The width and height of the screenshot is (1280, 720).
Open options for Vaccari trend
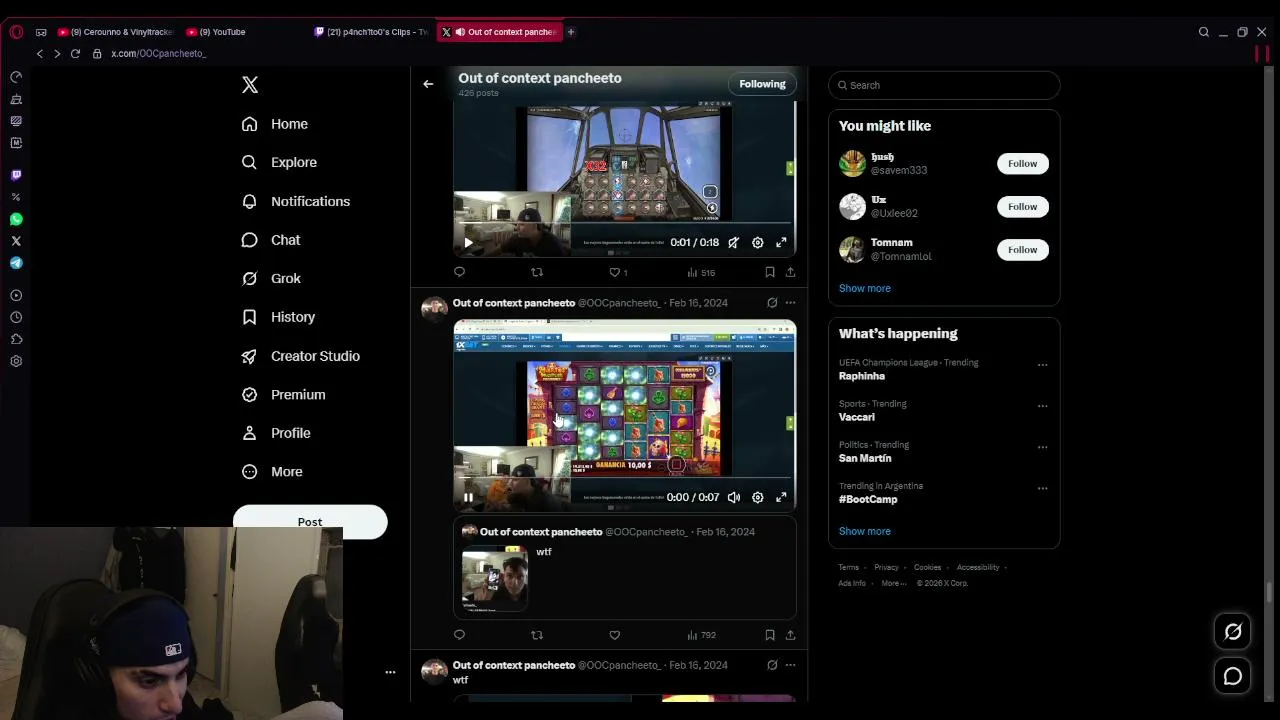(1042, 405)
